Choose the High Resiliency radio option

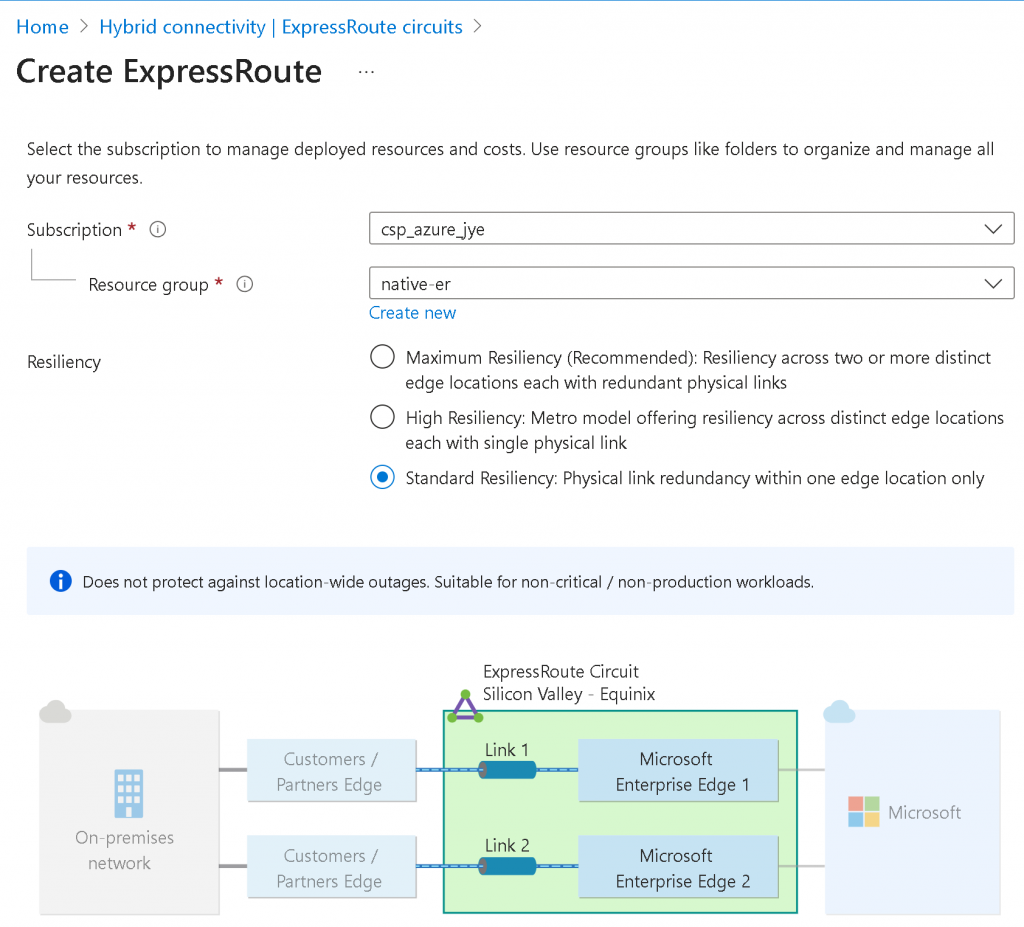pos(382,417)
